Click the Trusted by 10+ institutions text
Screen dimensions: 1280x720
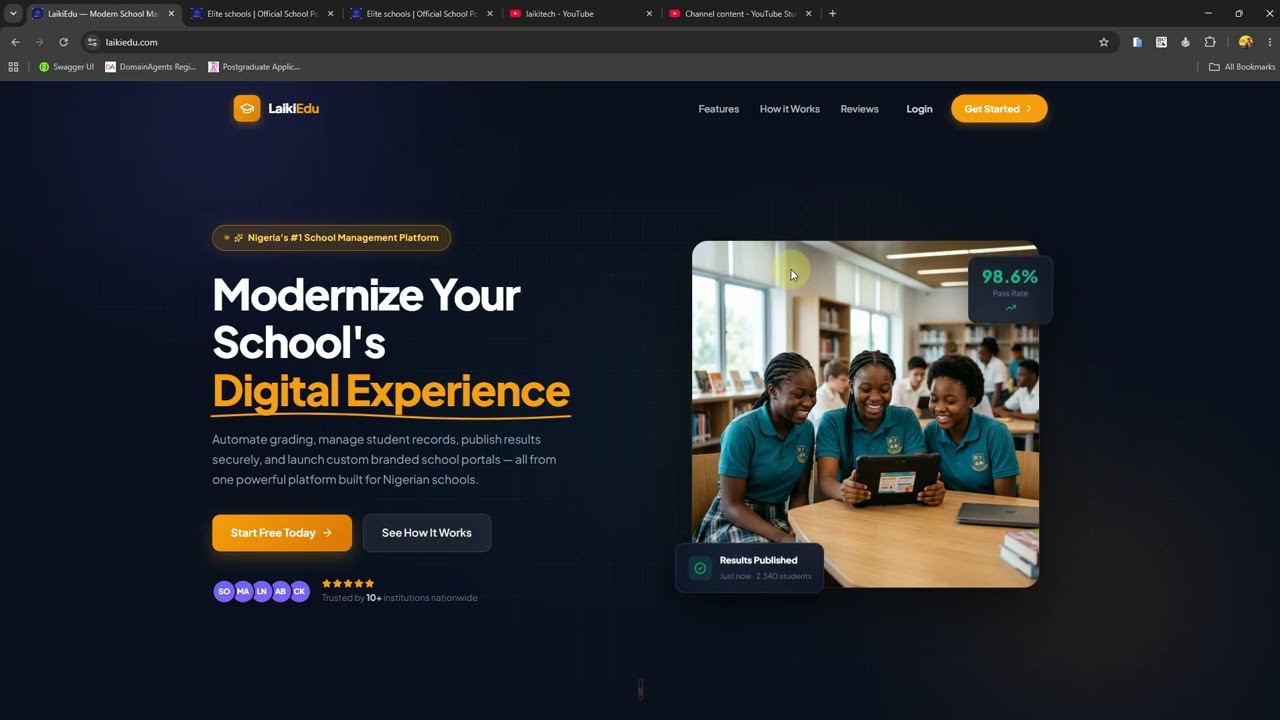[399, 598]
